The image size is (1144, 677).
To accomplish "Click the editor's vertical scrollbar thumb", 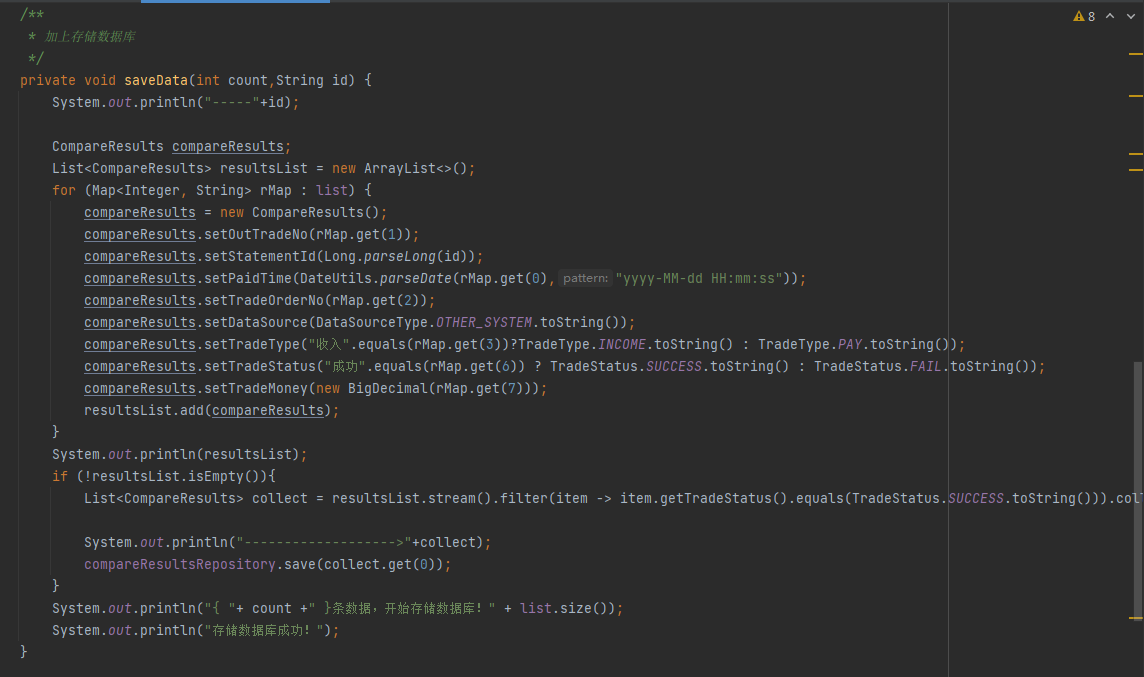I will (1139, 490).
